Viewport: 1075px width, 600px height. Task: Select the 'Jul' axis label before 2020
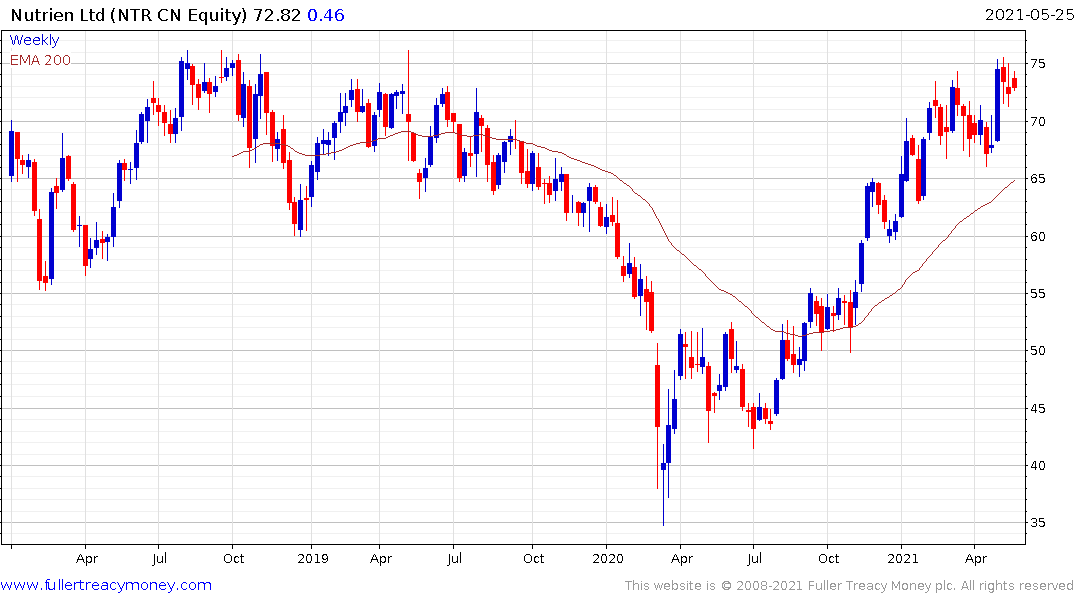(454, 558)
